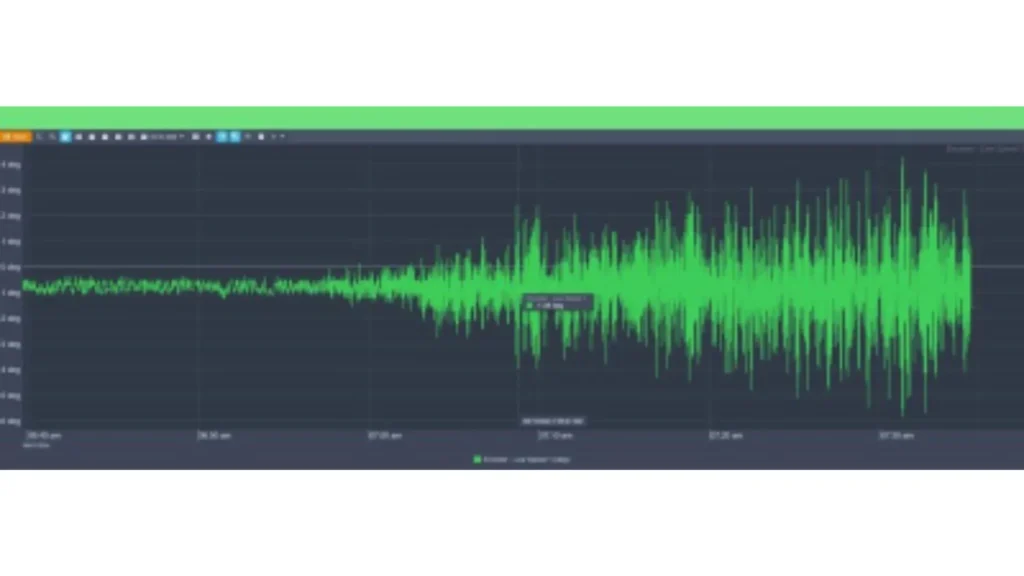Viewport: 1024px width, 576px height.
Task: Toggle the second blue-highlighted toolbar button
Action: pyautogui.click(x=234, y=136)
